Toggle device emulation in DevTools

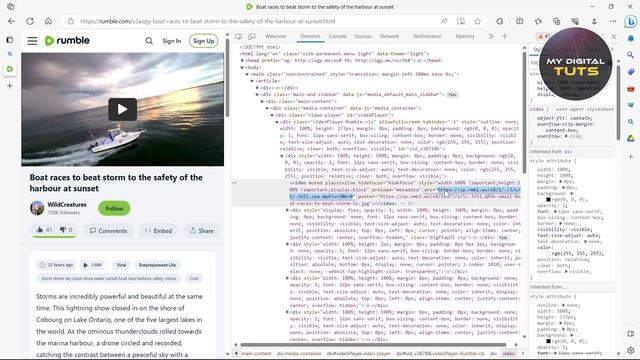252,36
